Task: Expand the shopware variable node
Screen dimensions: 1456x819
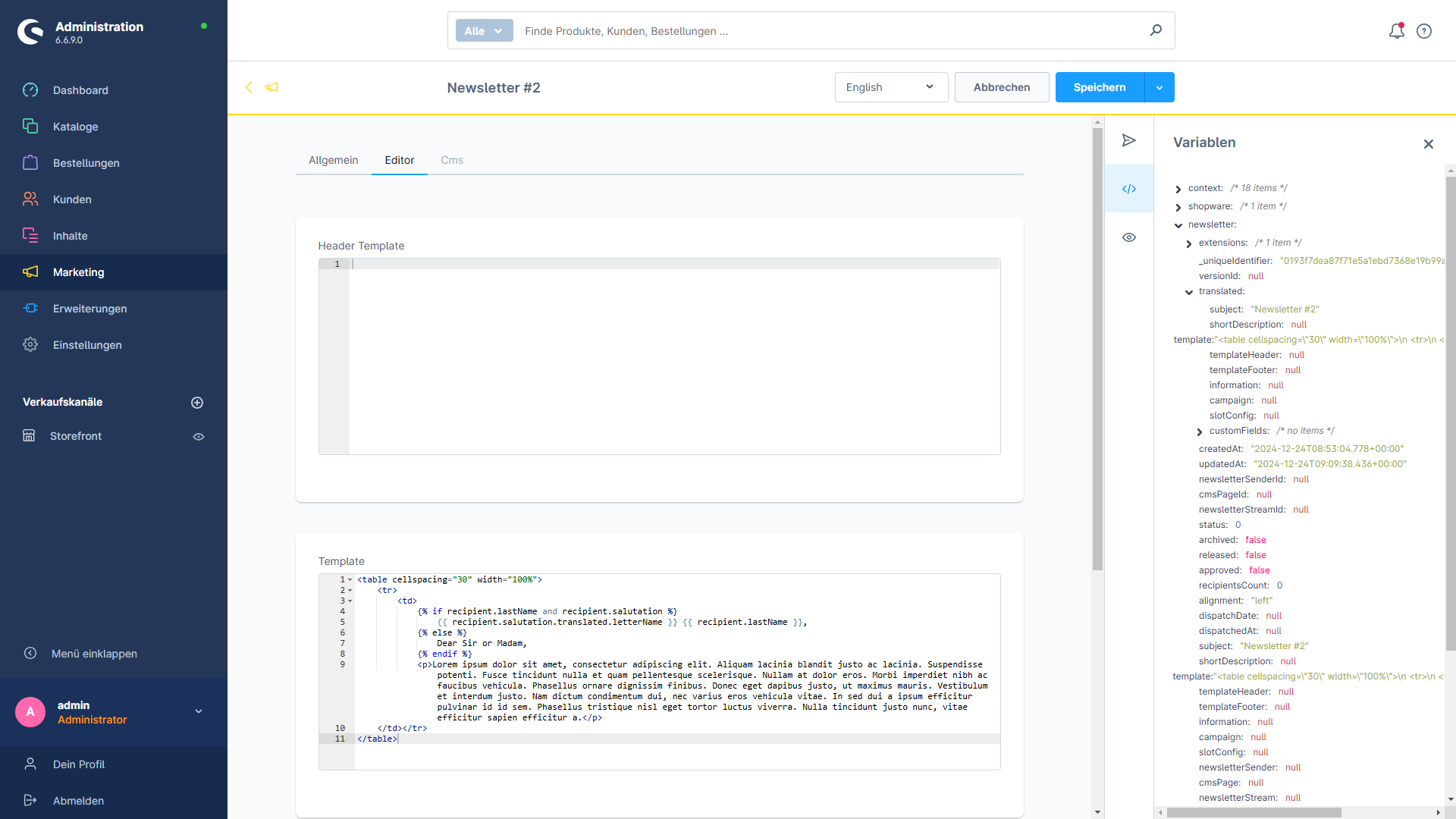Action: [1178, 207]
